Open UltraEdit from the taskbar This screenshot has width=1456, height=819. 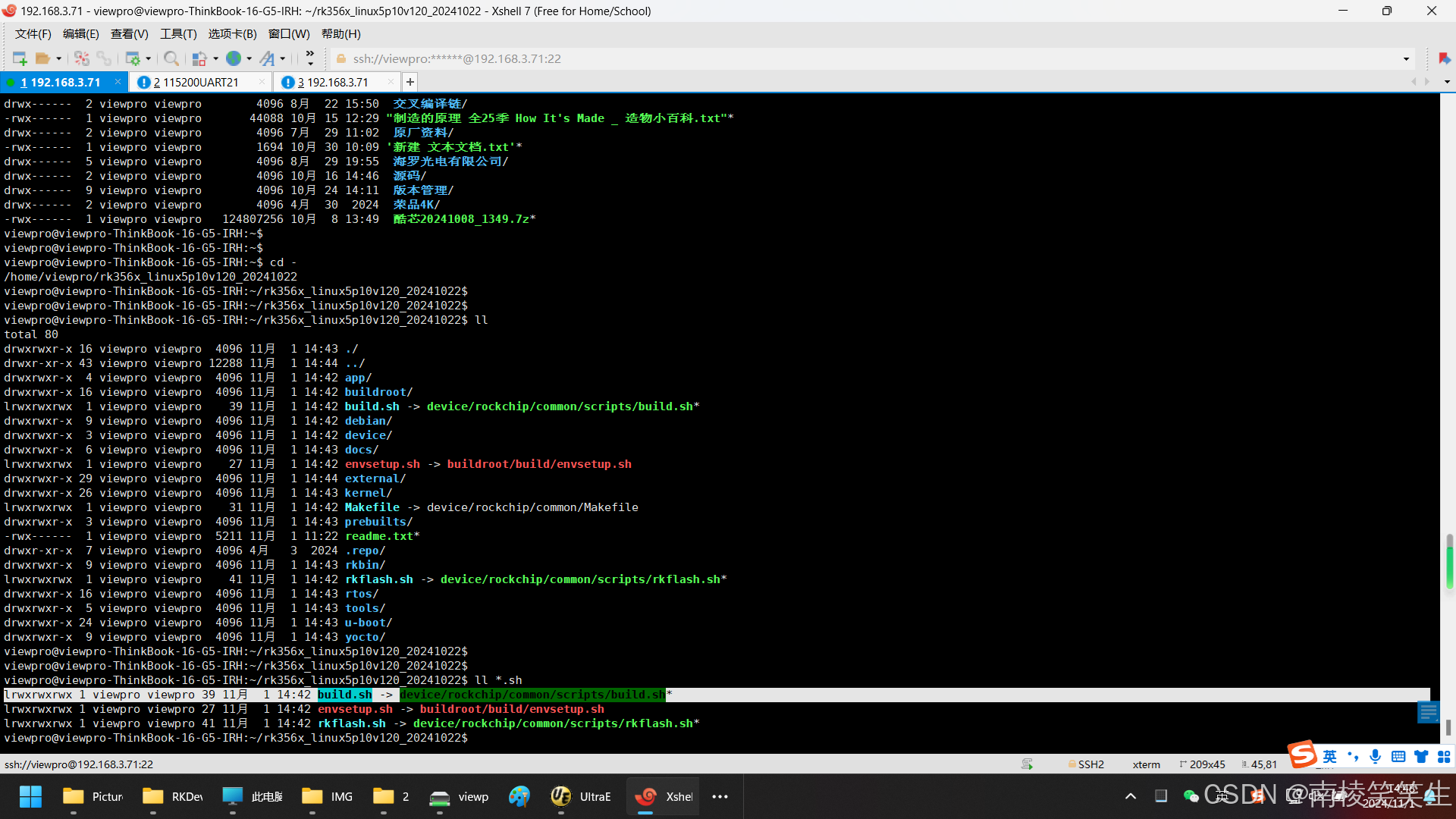pyautogui.click(x=582, y=796)
